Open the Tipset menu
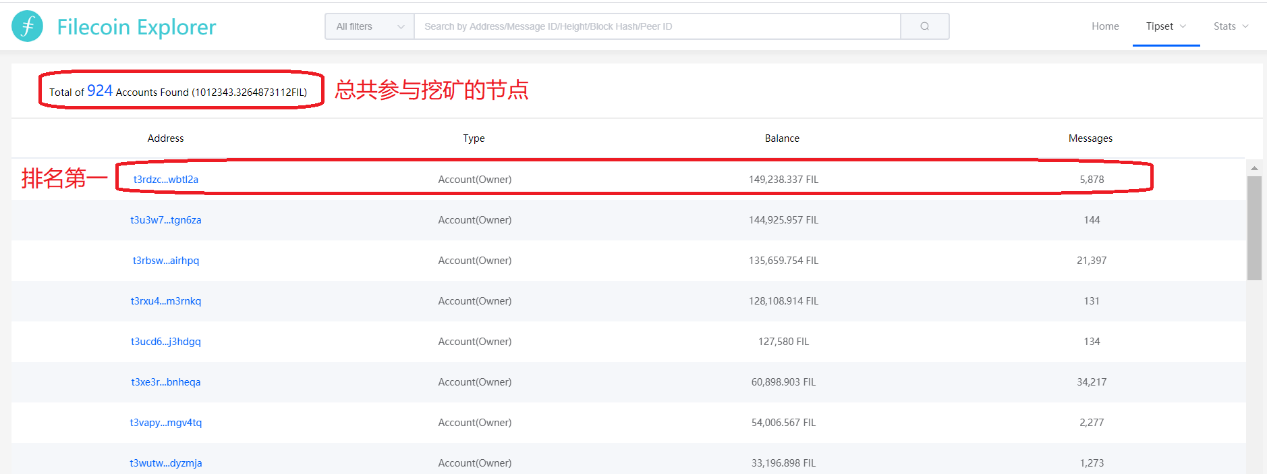 (1165, 26)
